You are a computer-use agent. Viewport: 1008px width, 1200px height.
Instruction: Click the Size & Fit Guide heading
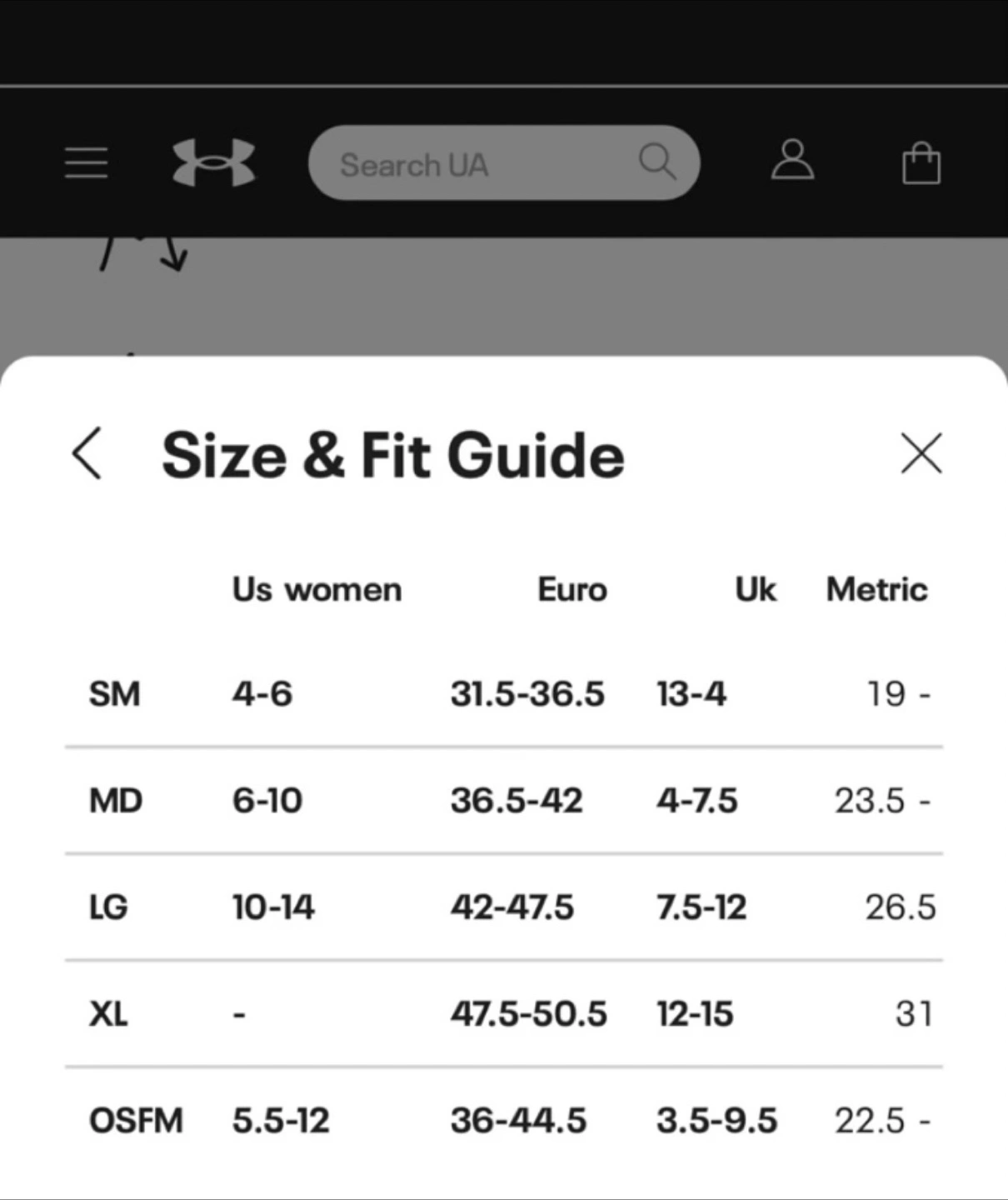[392, 456]
